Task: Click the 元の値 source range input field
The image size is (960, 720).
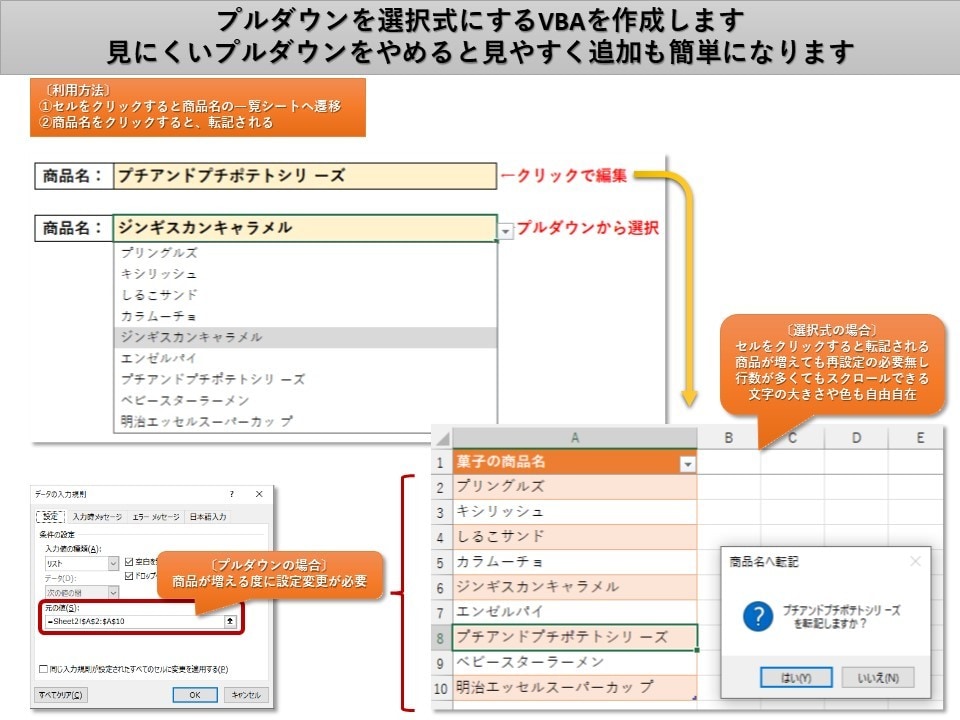Action: tap(135, 621)
